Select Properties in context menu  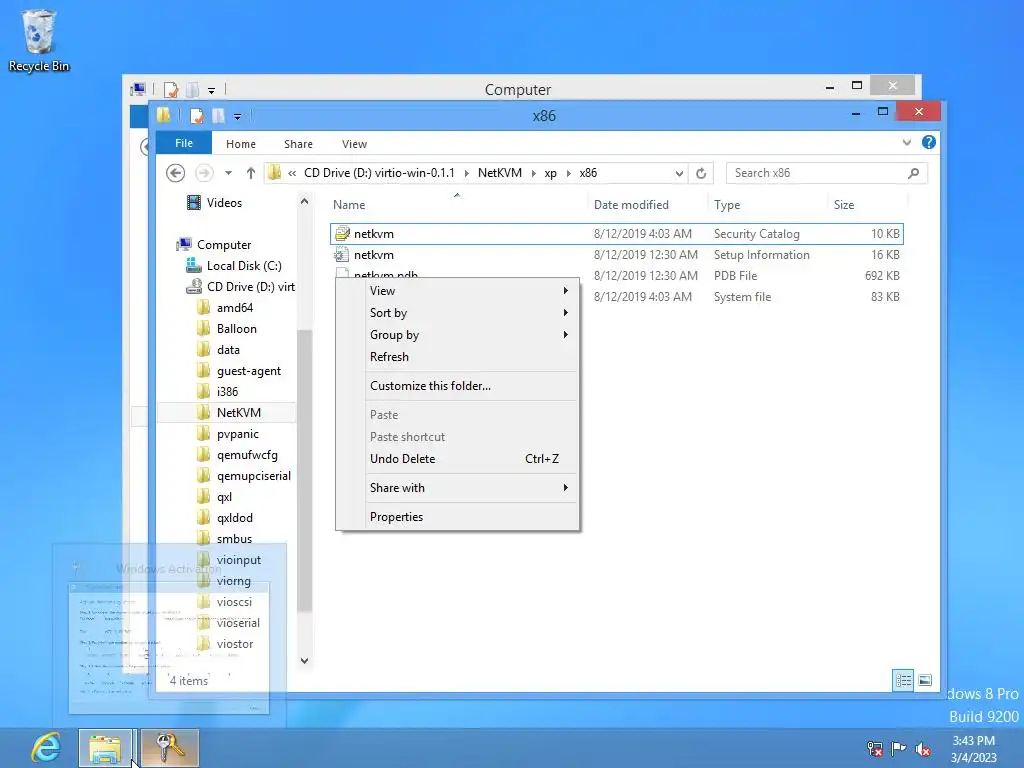click(457, 517)
